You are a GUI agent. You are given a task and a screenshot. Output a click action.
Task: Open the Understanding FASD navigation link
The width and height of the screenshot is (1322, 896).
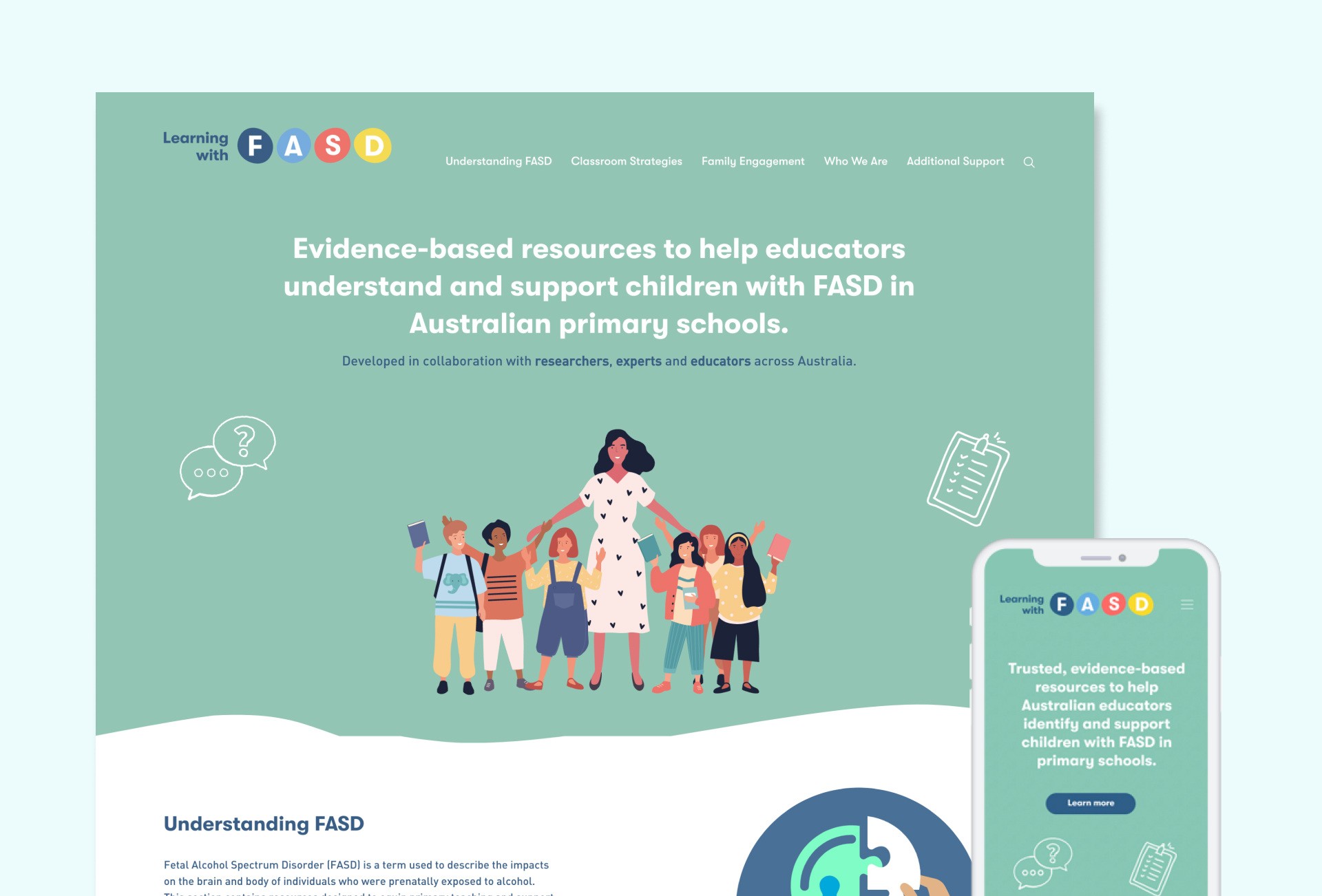click(498, 161)
